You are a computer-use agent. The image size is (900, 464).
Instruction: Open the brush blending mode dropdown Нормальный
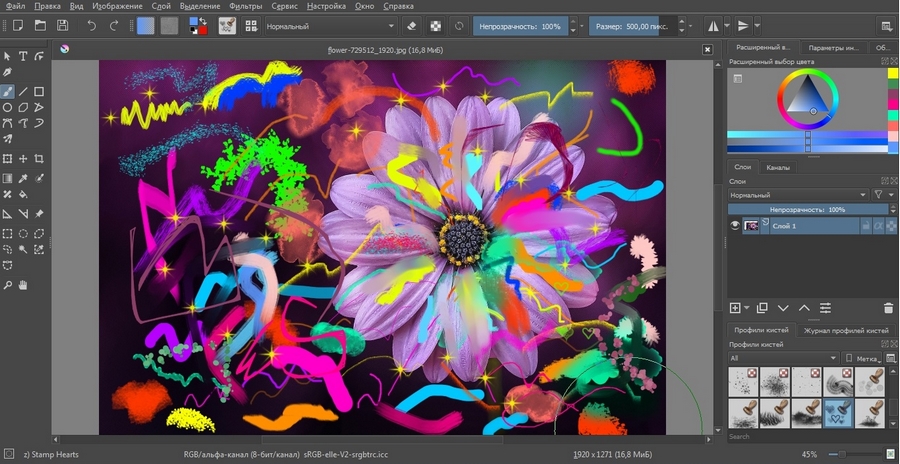(331, 26)
